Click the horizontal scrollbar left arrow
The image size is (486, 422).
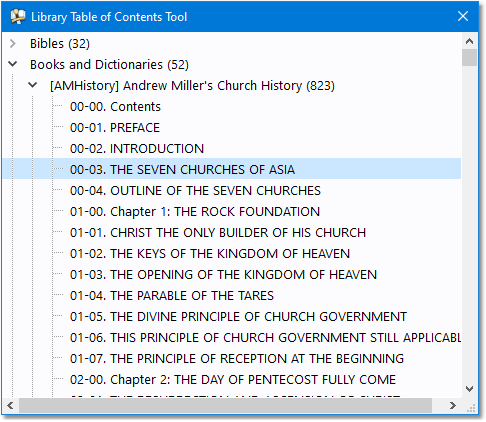pyautogui.click(x=10, y=405)
